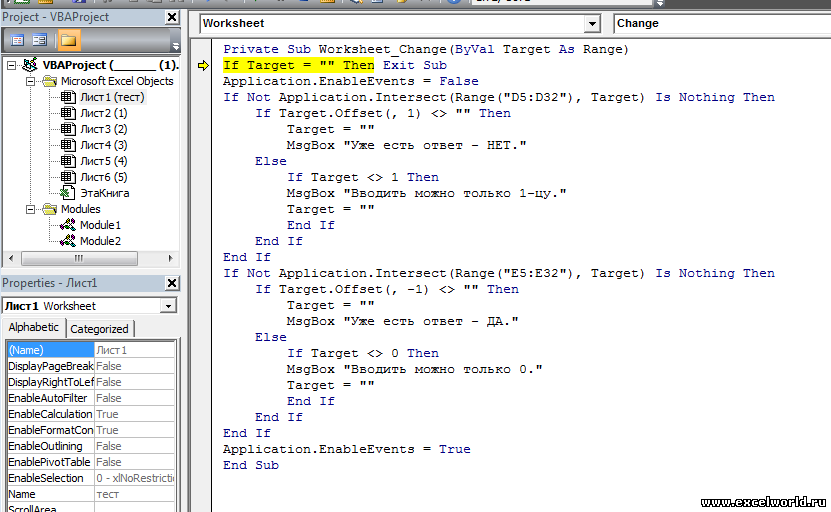831x512 pixels.
Task: Open the Лист1 Worksheet properties dropdown
Action: tap(167, 306)
